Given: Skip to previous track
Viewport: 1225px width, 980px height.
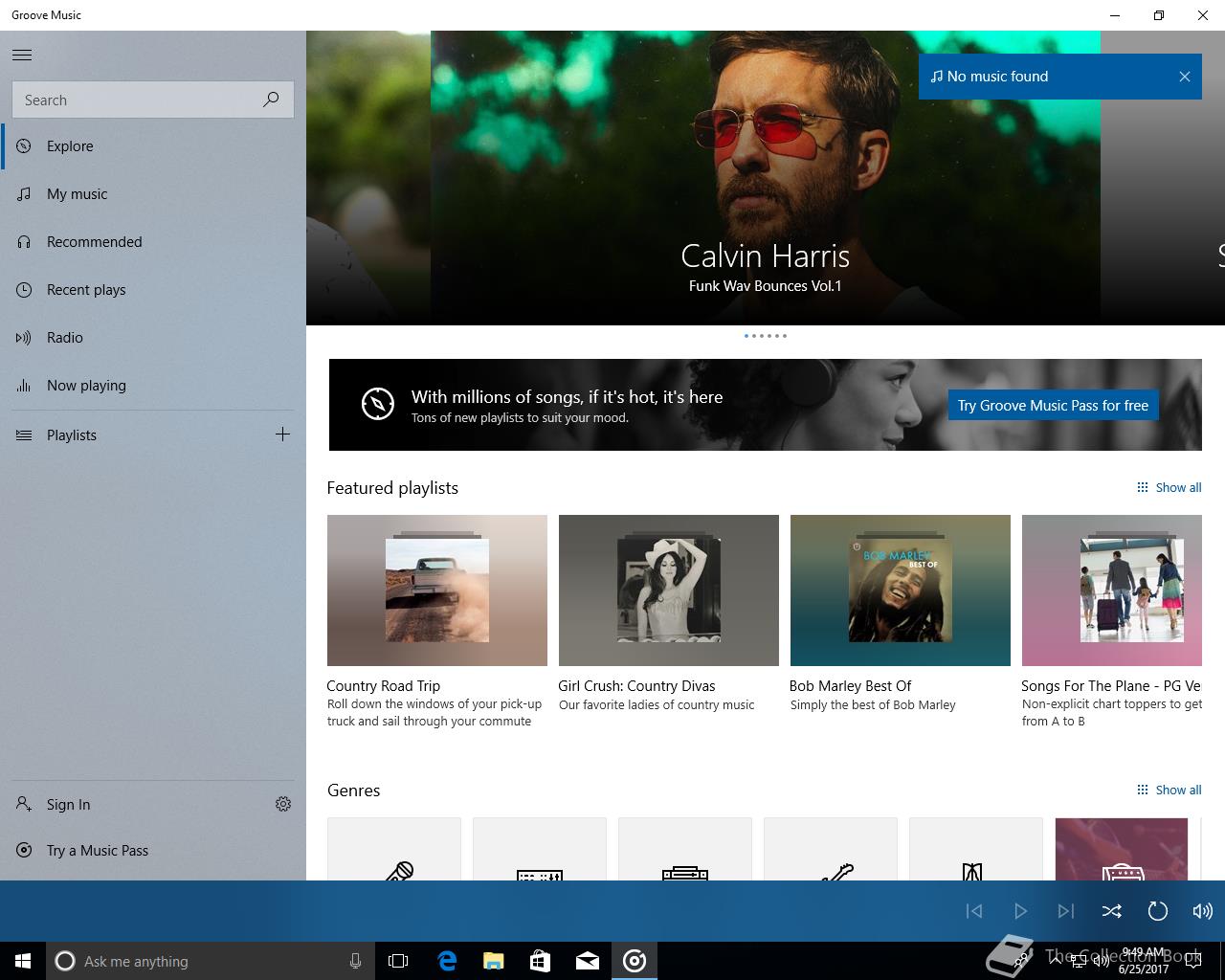Looking at the screenshot, I should pos(974,911).
